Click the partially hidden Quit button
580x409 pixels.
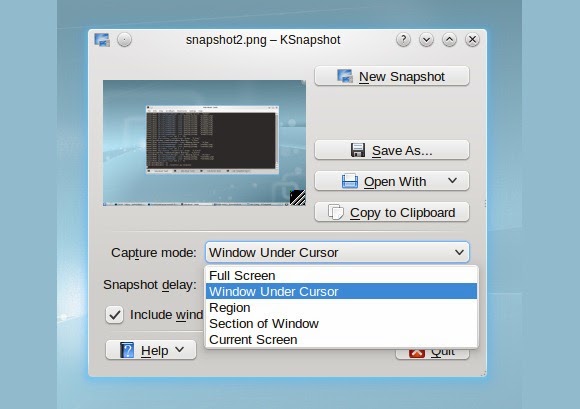(x=432, y=354)
